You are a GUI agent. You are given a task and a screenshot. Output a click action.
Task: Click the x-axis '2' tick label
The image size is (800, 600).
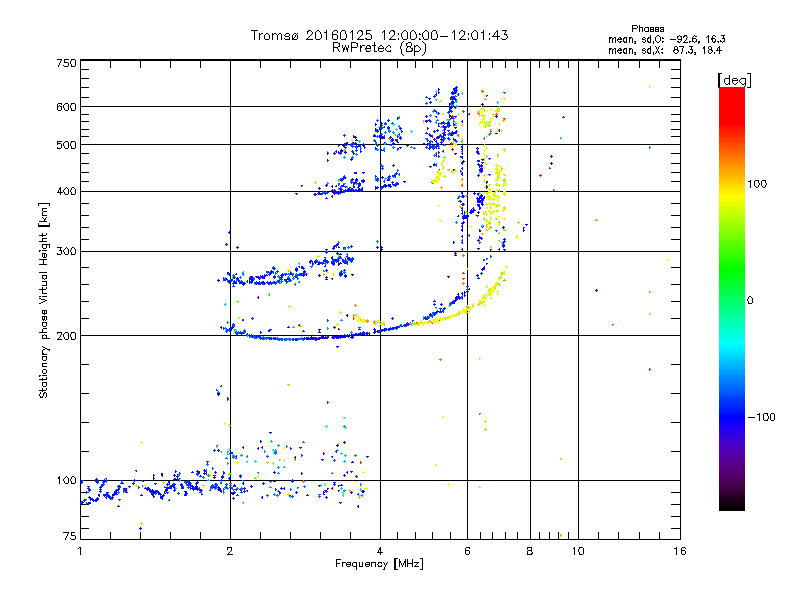coord(230,551)
